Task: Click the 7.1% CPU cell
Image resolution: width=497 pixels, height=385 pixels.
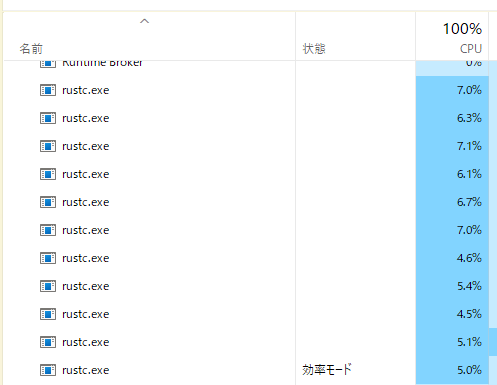Action: tap(452, 146)
